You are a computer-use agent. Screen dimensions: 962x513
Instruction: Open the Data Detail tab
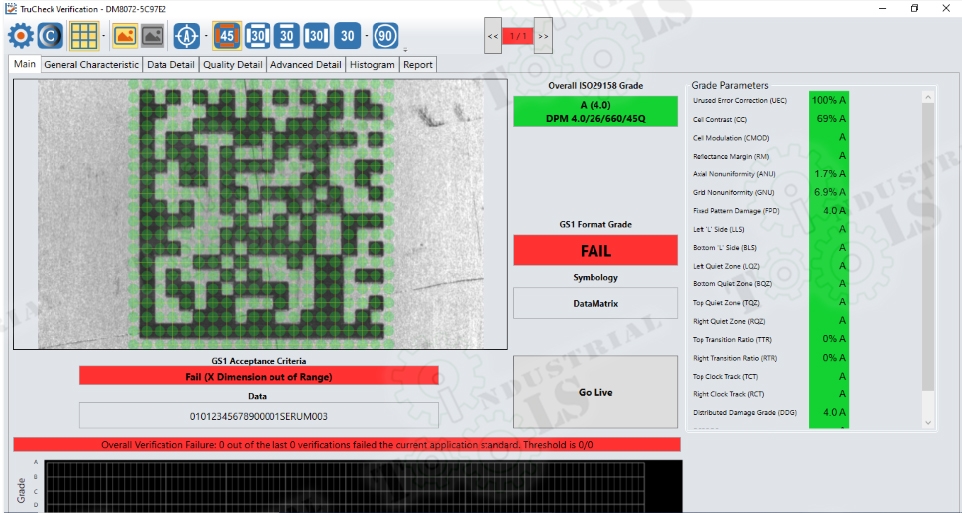171,64
